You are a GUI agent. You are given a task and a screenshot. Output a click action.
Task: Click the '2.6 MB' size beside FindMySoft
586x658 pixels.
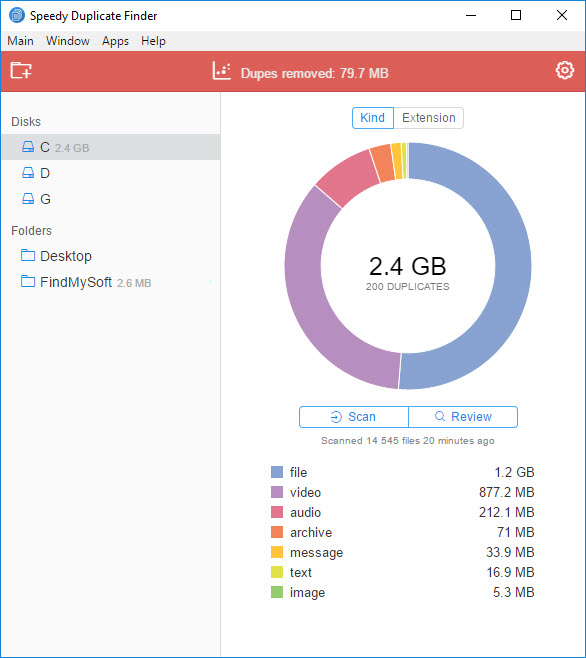(134, 283)
